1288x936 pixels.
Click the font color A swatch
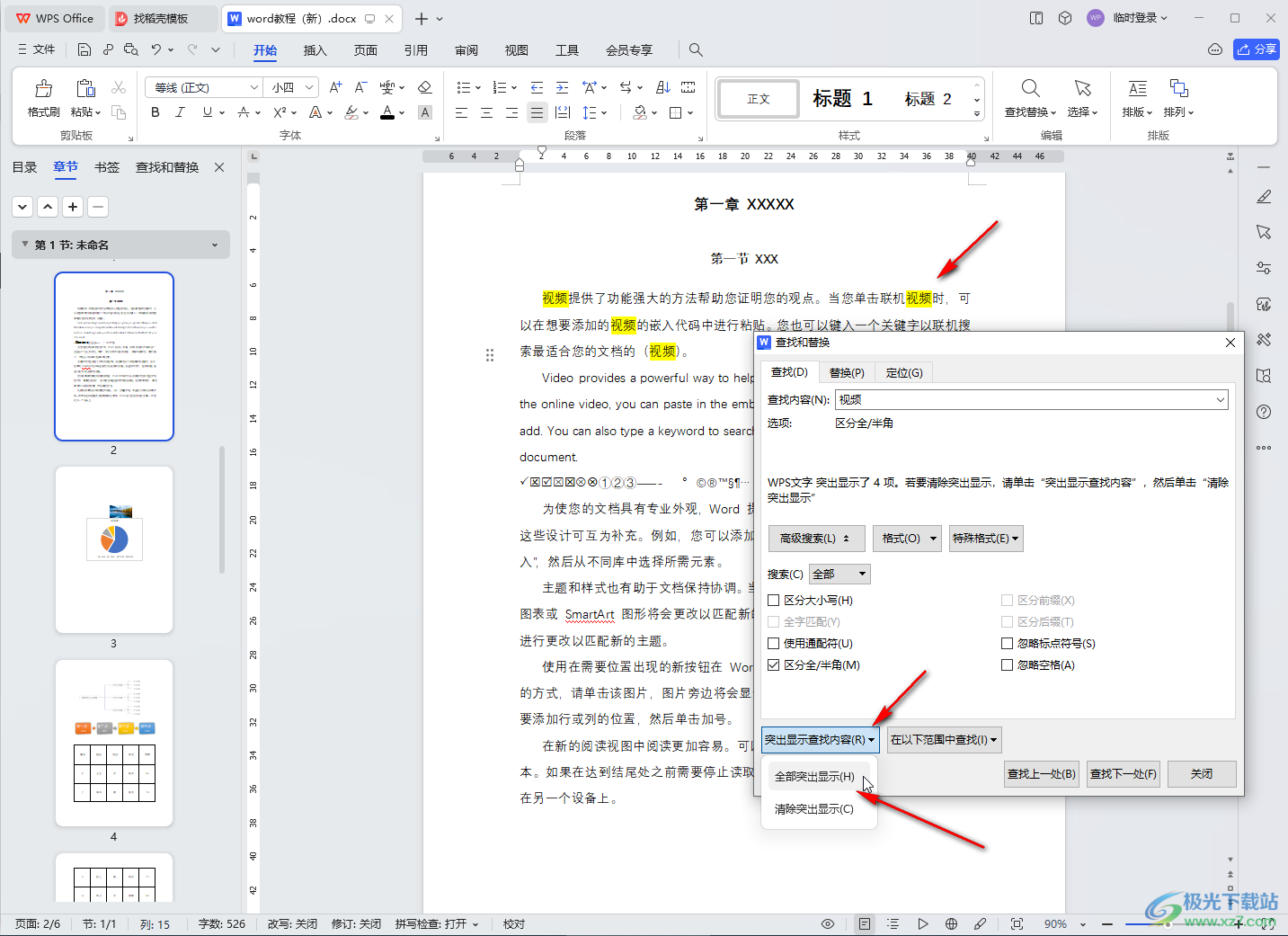(387, 112)
